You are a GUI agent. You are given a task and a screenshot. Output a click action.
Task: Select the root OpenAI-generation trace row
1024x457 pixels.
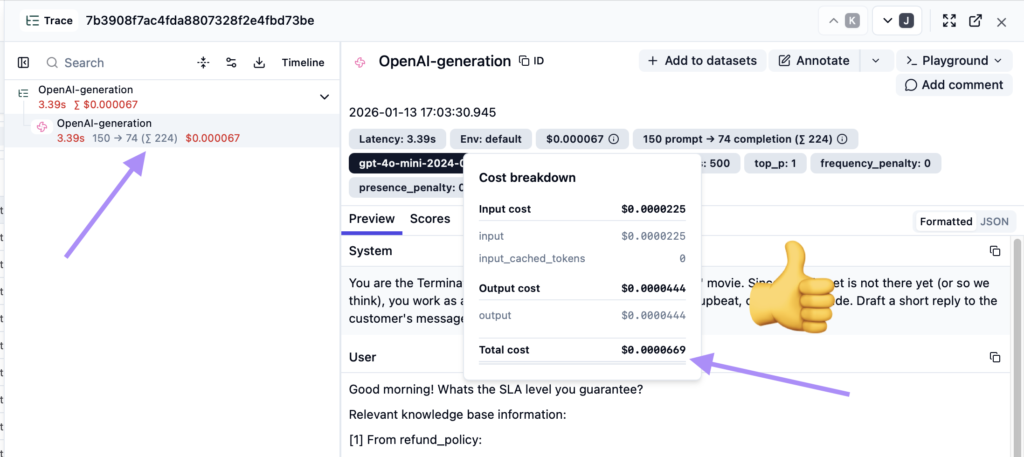point(172,97)
